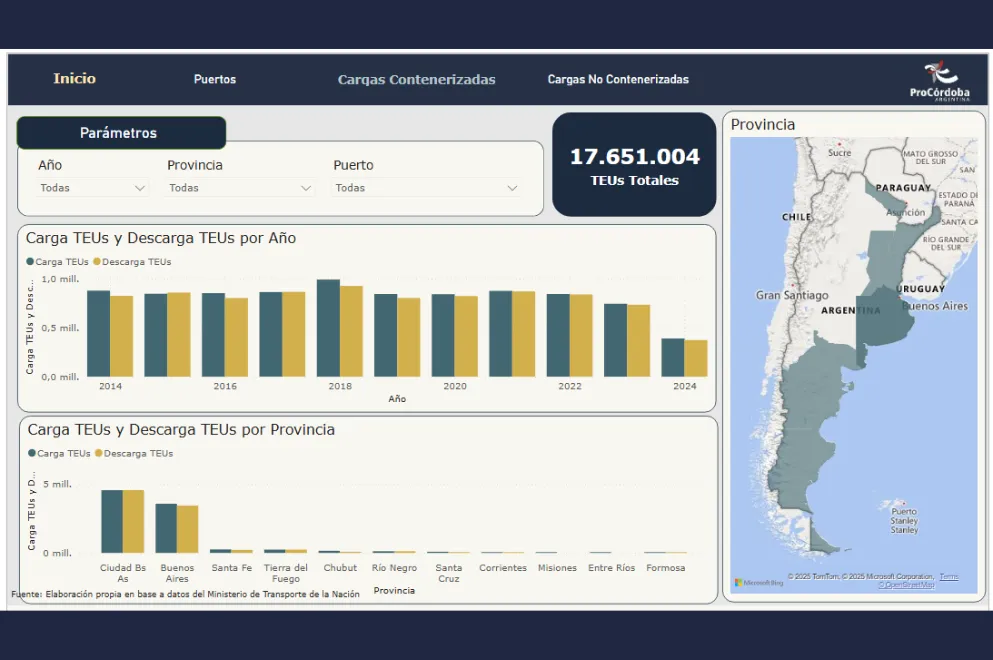Click the 17.651.004 TEUs Totales card

point(634,165)
